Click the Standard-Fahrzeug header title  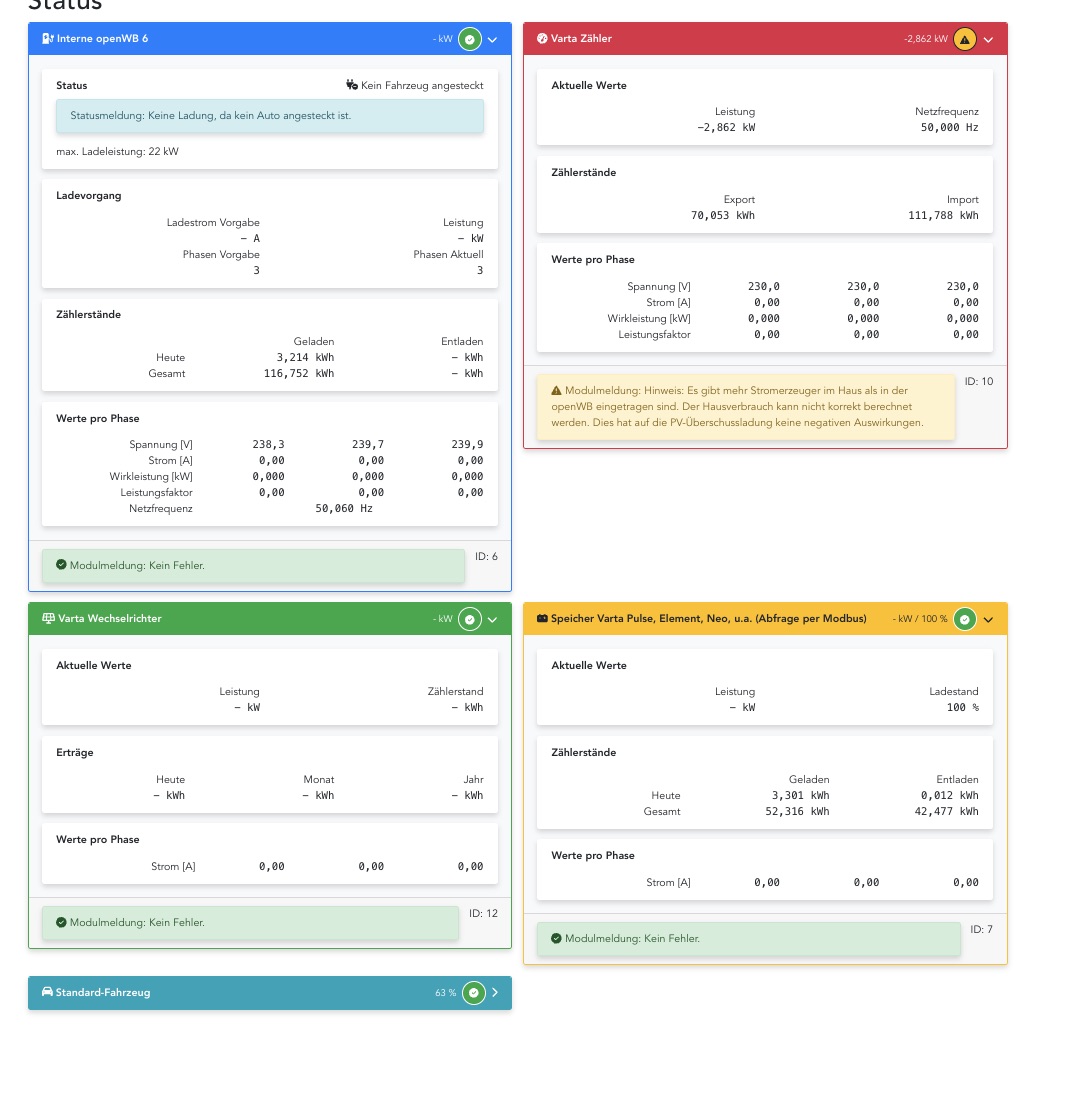(103, 992)
